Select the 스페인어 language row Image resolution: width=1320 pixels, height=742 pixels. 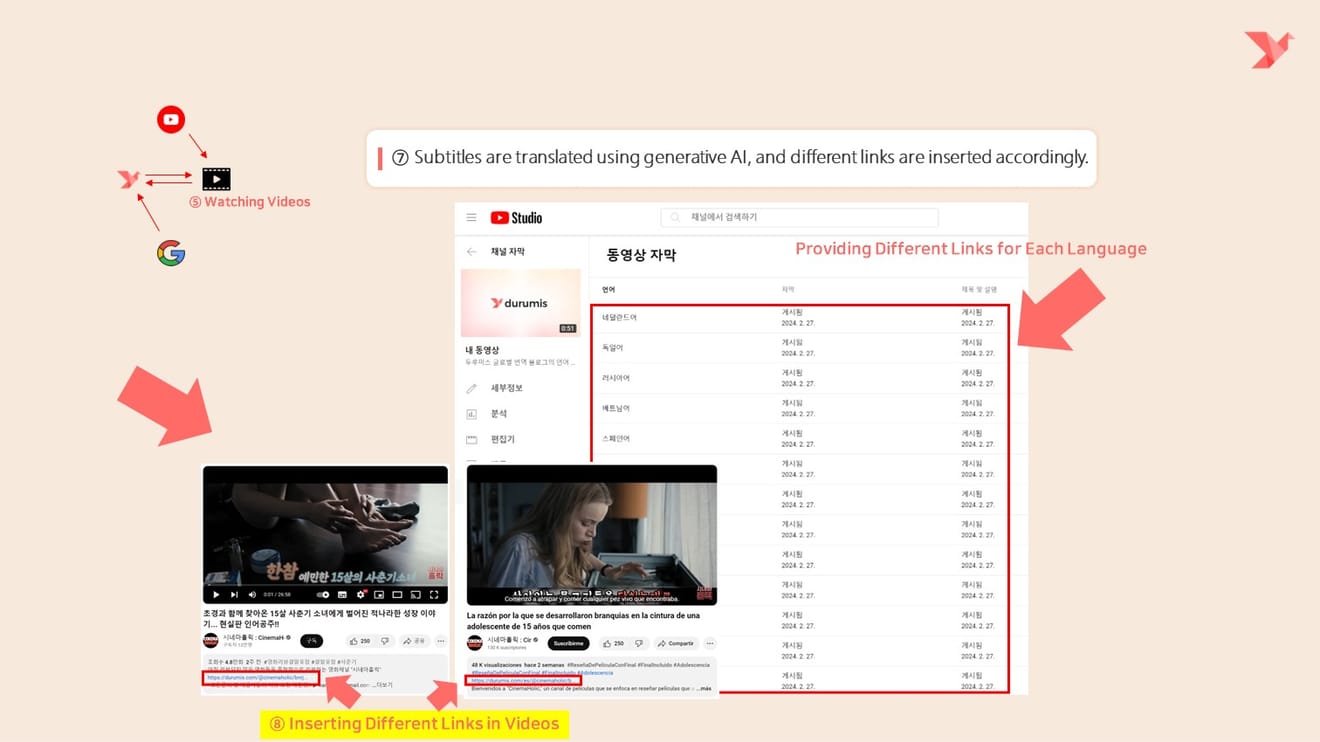(x=800, y=438)
